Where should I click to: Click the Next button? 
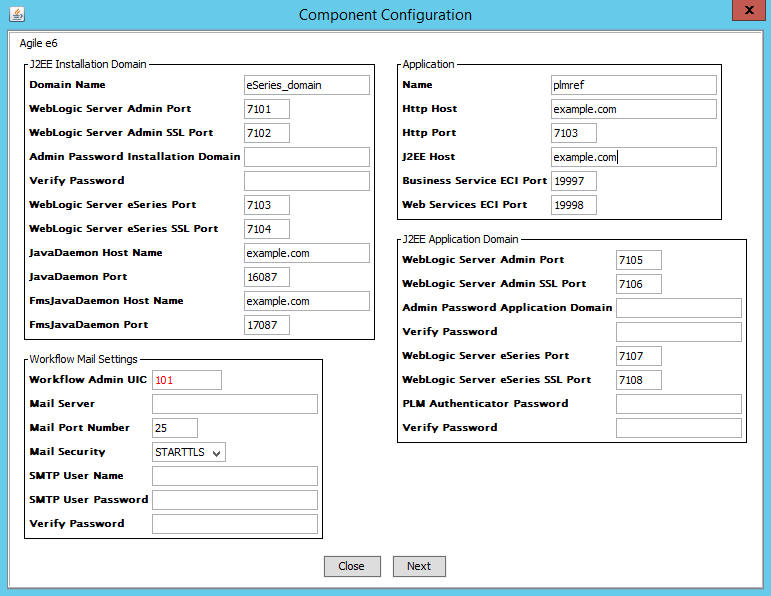pyautogui.click(x=419, y=566)
